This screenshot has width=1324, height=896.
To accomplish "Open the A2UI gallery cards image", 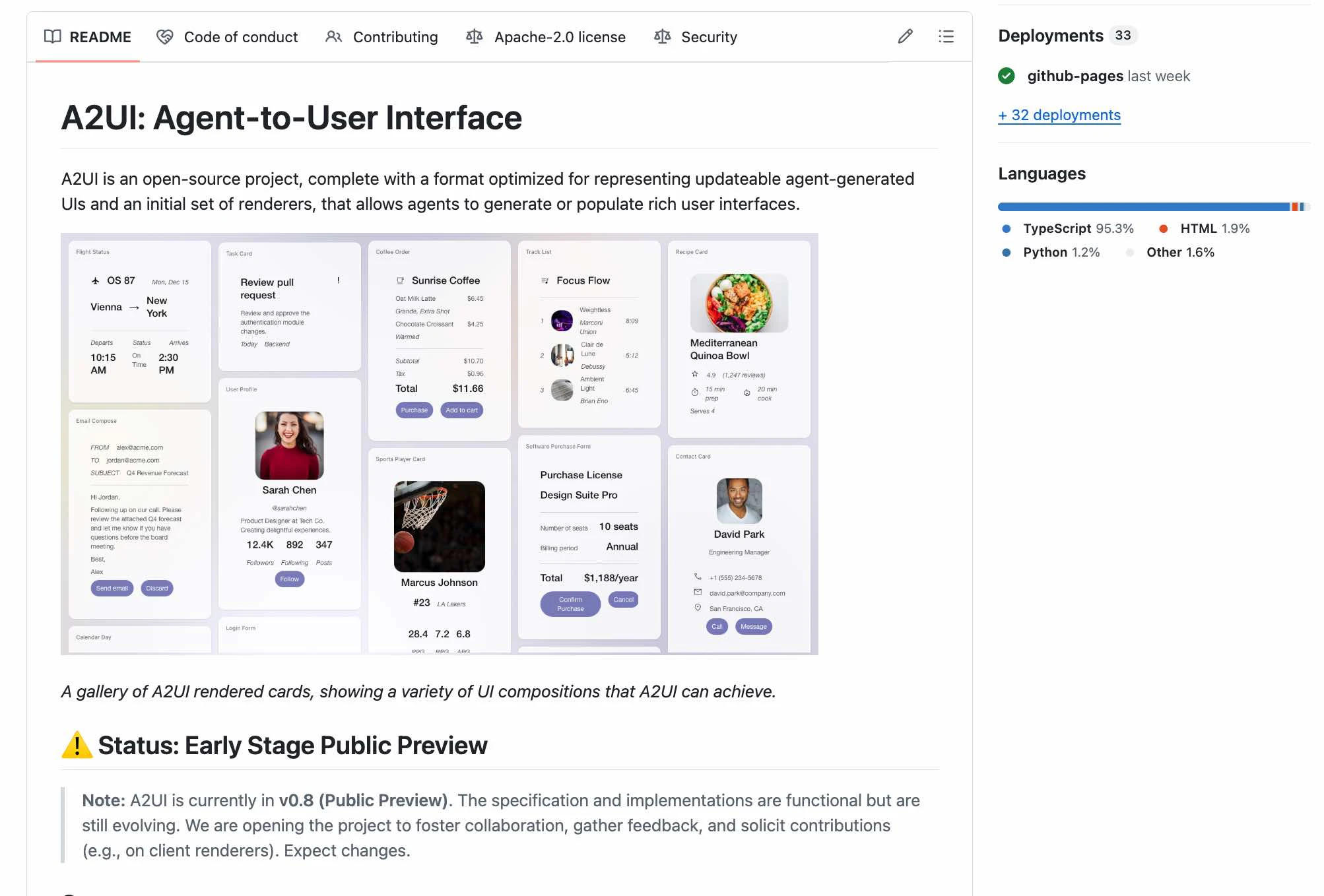I will [440, 444].
